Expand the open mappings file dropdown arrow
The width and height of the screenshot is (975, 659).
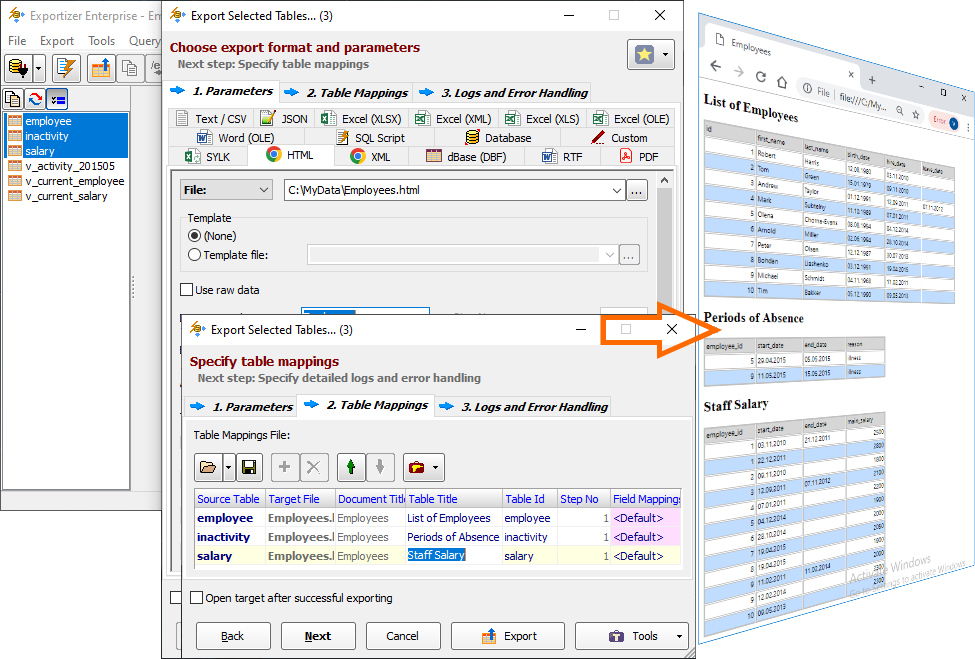click(x=229, y=467)
